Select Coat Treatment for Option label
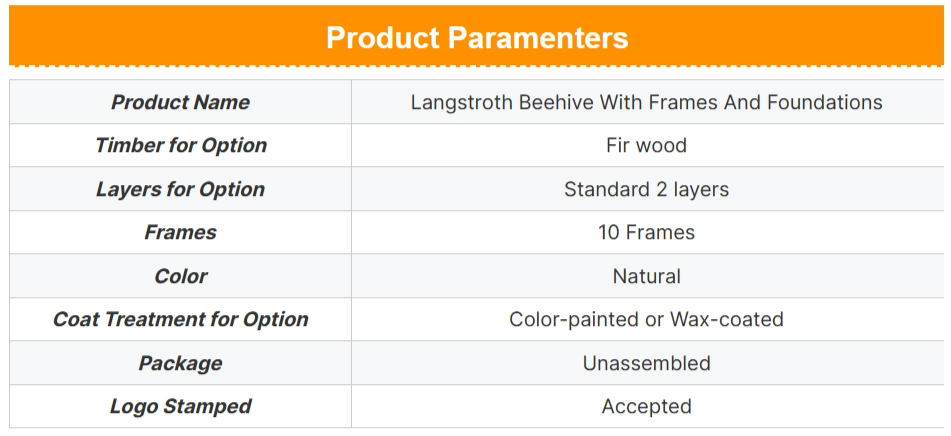 click(x=181, y=319)
